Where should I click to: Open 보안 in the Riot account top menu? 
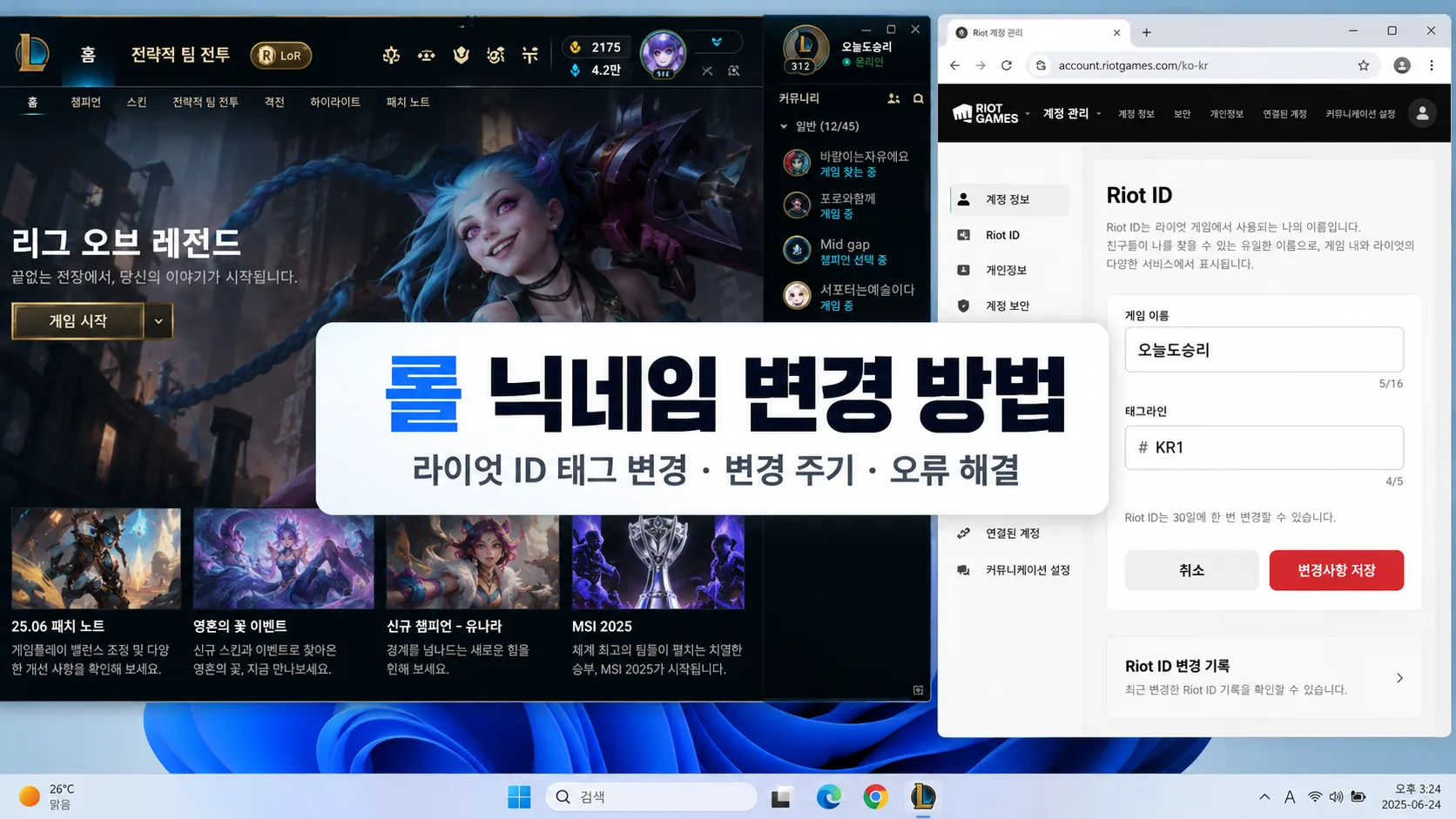click(x=1182, y=114)
